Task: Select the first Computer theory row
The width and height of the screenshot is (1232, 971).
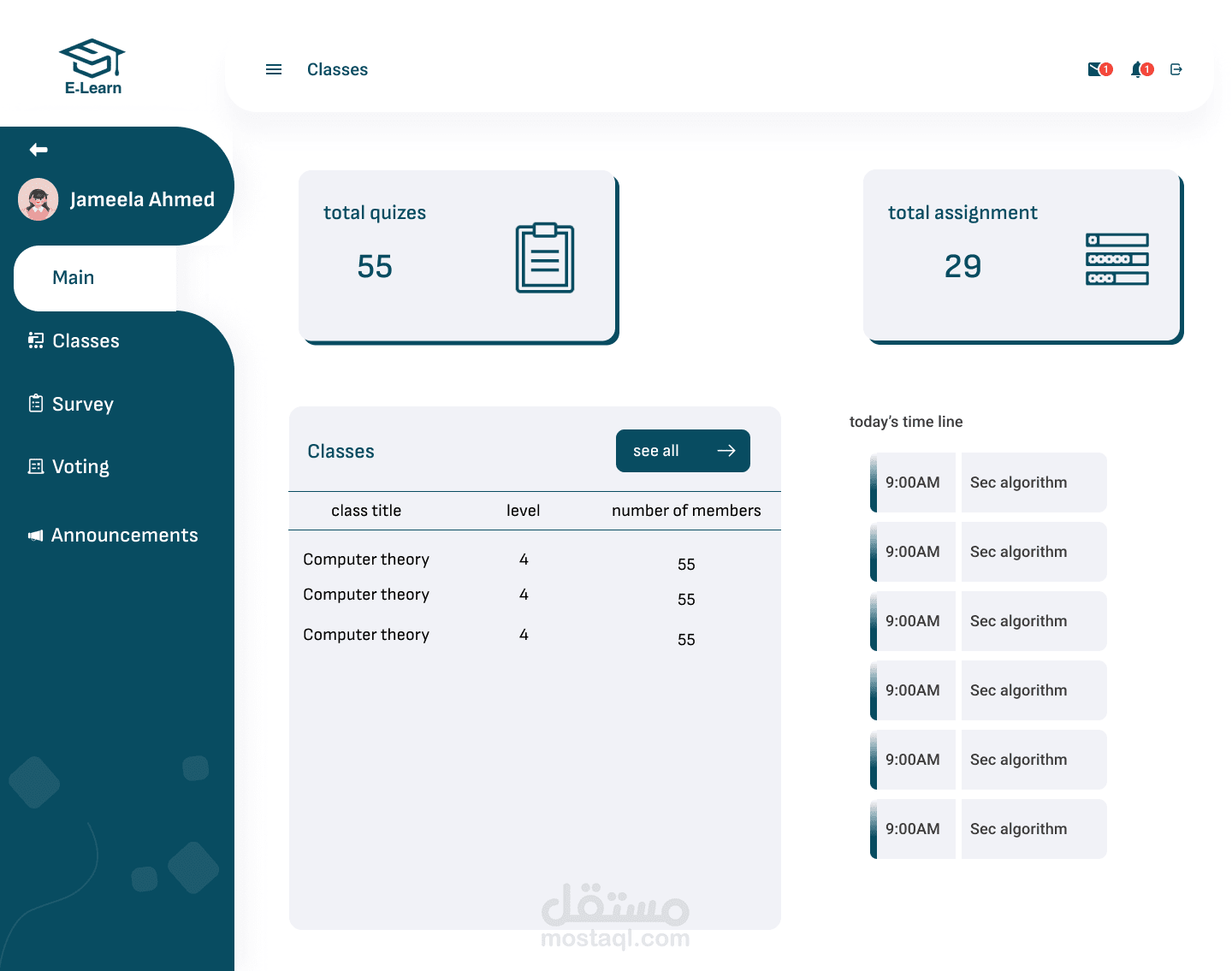Action: tap(535, 560)
